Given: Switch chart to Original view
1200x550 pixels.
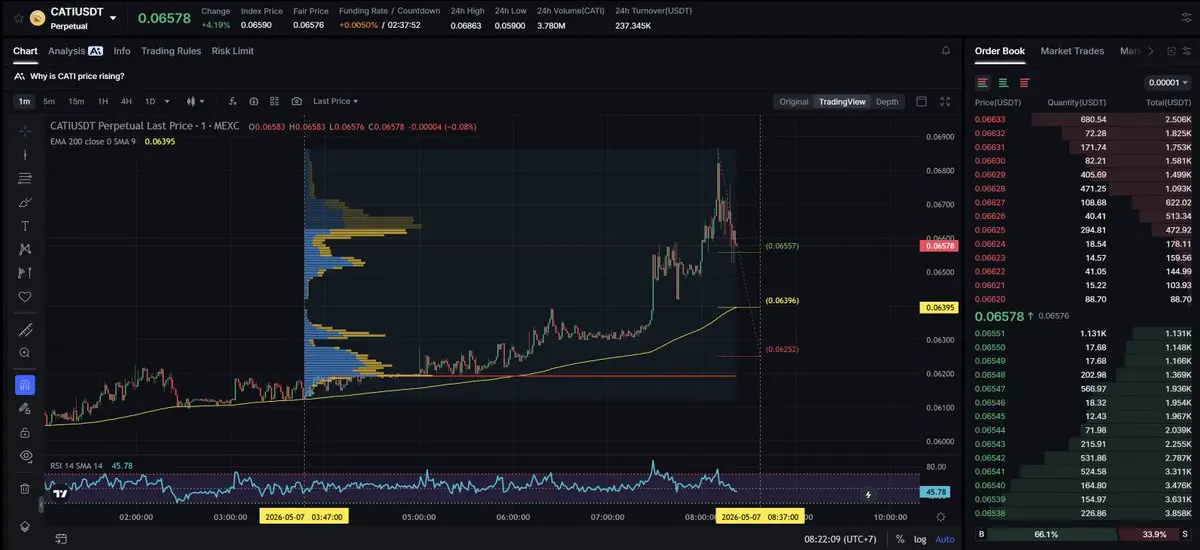Looking at the screenshot, I should coord(794,101).
